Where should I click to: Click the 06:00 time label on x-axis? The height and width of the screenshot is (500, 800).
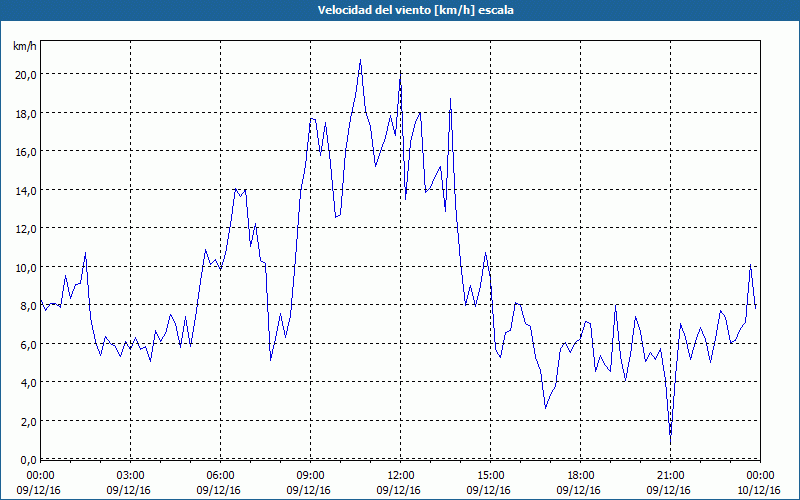(x=220, y=476)
